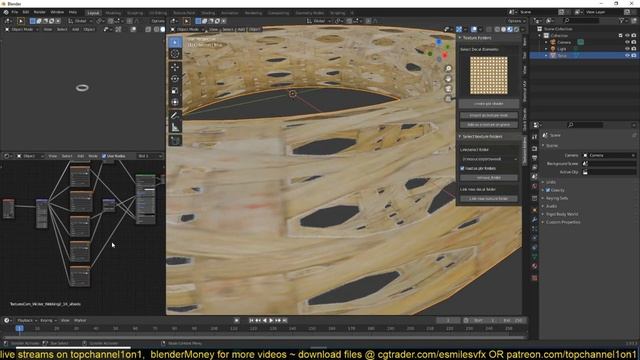This screenshot has height=360, width=640.
Task: Open Playback menu in timeline
Action: click(27, 320)
